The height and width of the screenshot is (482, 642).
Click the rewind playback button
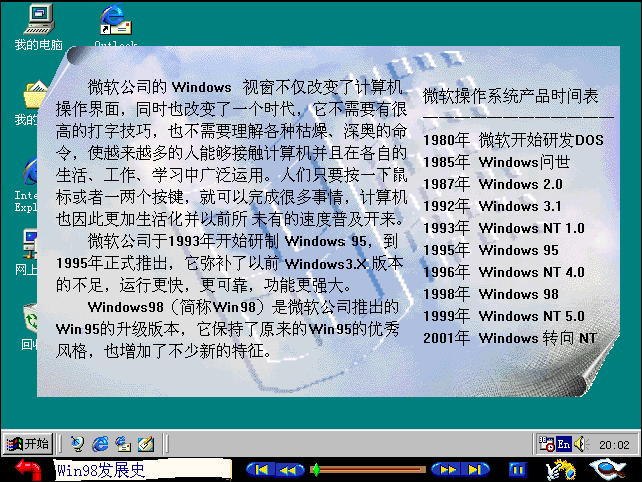[290, 470]
